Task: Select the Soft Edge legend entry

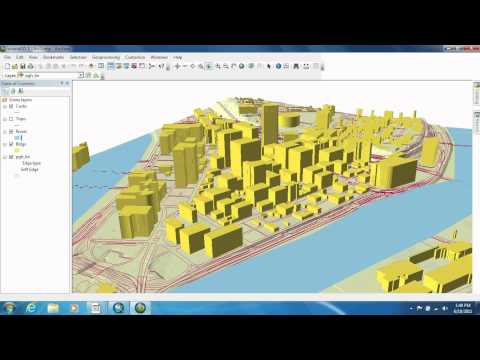Action: 30,169
